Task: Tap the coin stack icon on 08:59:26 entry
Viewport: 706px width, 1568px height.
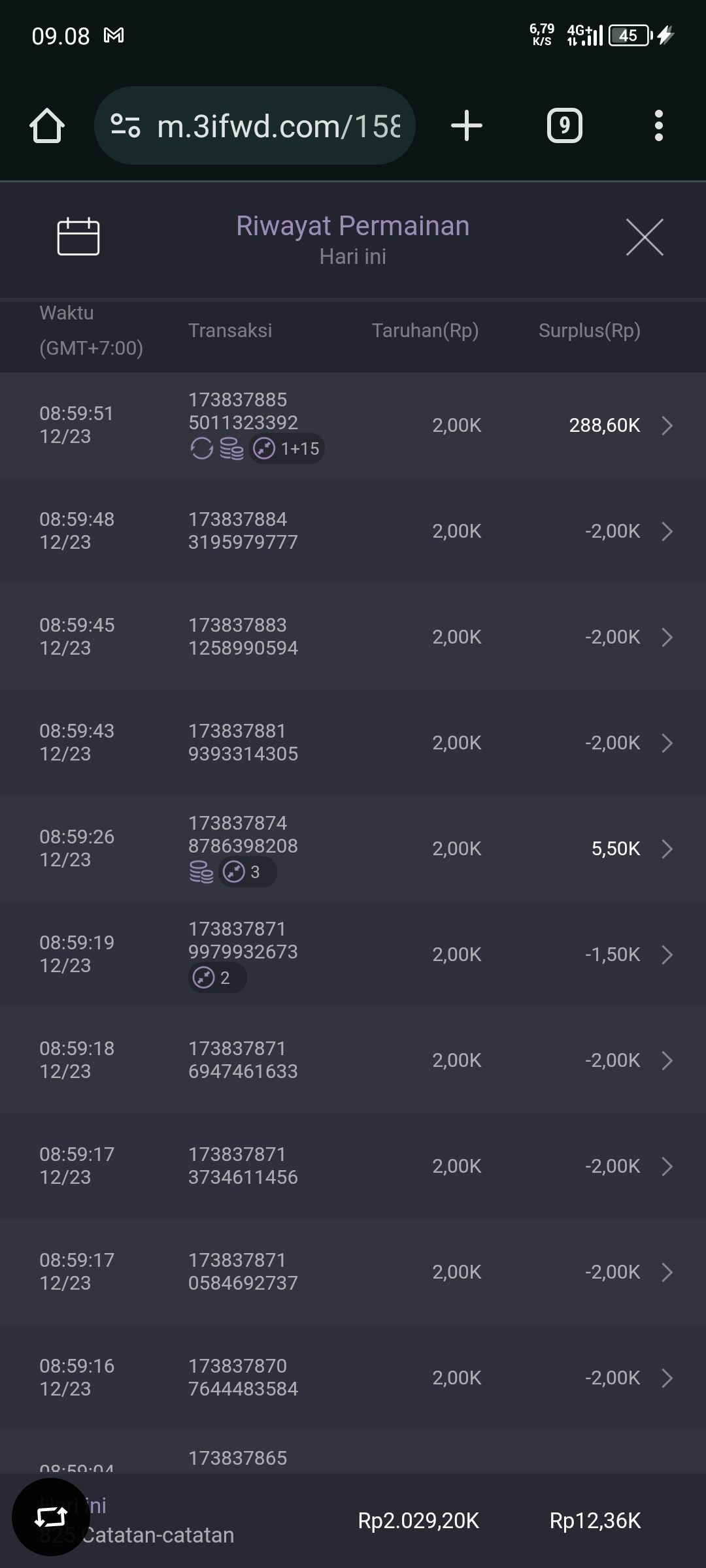Action: (x=201, y=872)
